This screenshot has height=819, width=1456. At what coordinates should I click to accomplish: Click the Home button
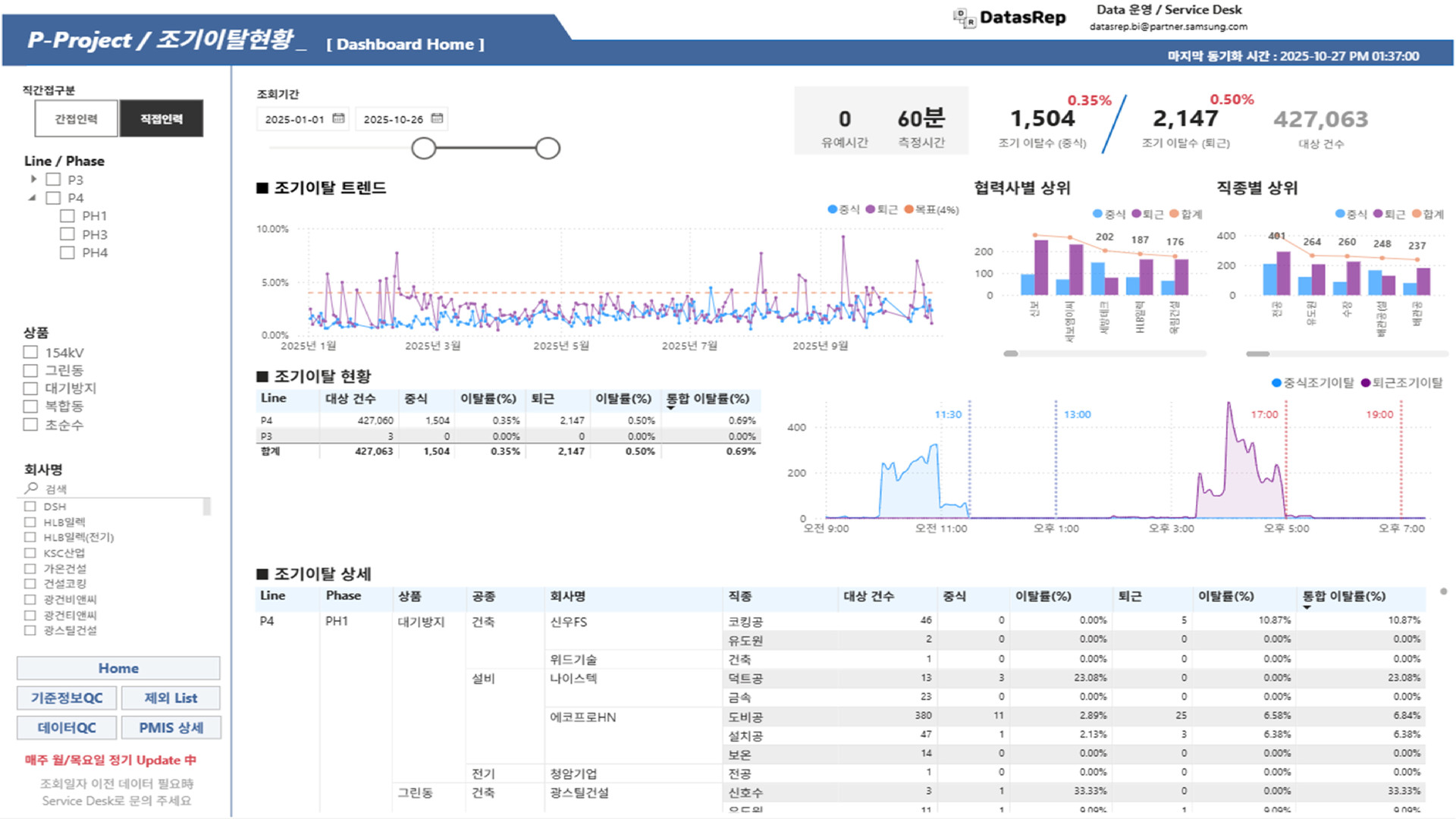click(x=118, y=668)
